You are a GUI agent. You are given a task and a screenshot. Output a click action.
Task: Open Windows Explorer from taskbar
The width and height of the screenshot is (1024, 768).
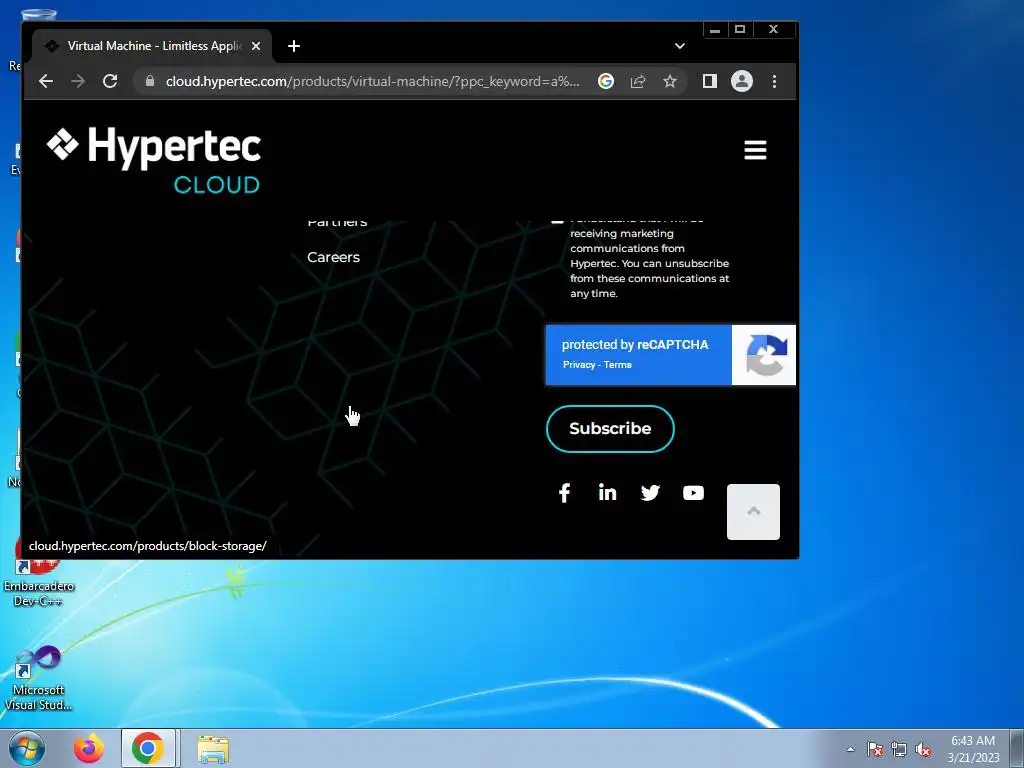pos(213,749)
